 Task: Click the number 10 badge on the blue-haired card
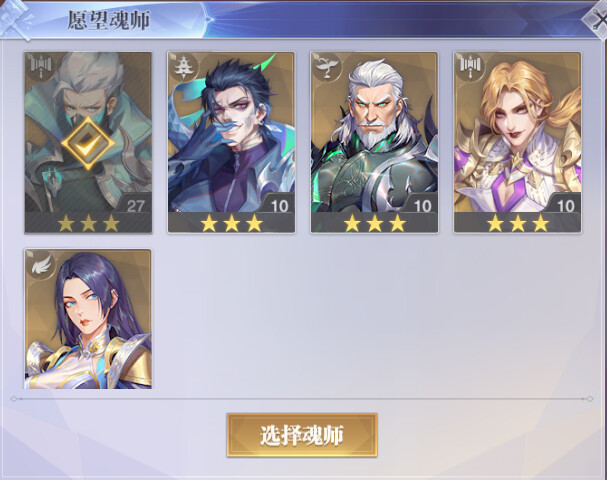pos(279,206)
